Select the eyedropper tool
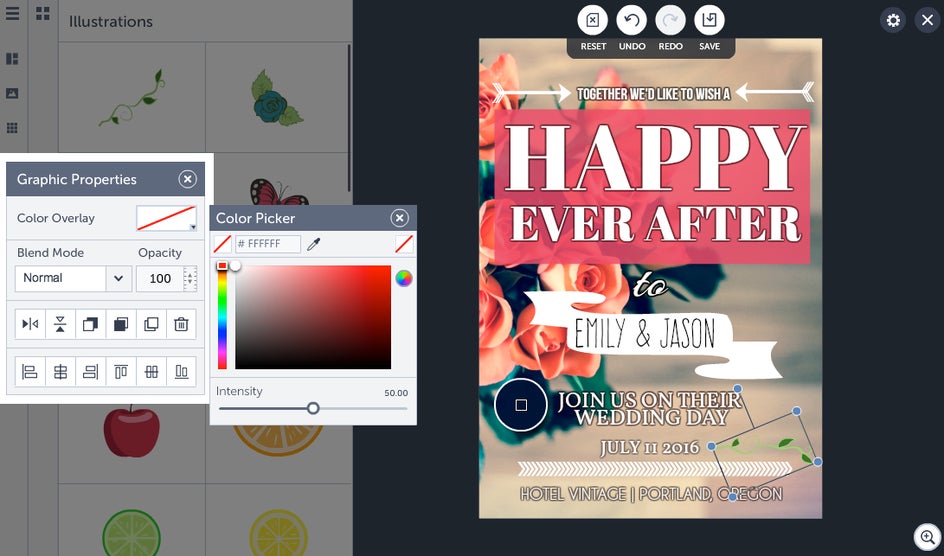This screenshot has width=944, height=556. tap(313, 244)
